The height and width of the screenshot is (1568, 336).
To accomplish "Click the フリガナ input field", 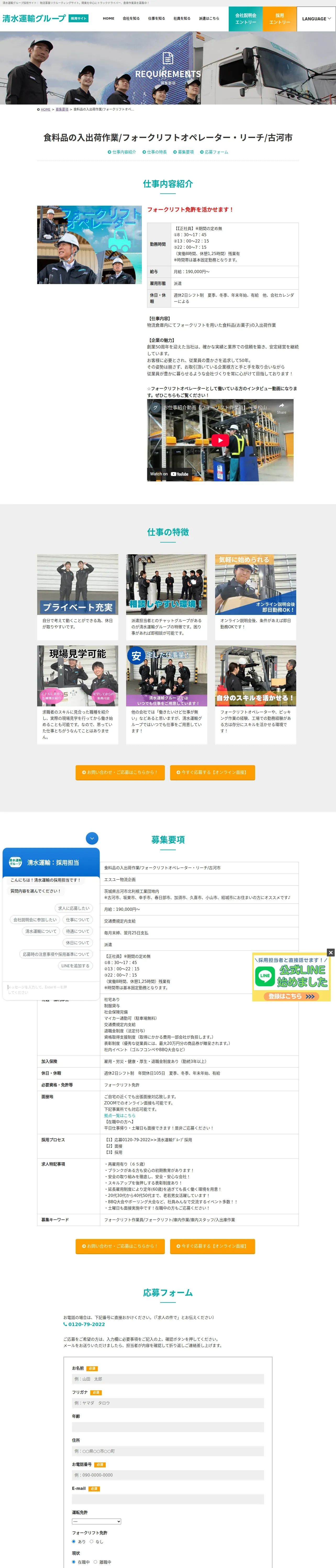I will [x=168, y=1403].
